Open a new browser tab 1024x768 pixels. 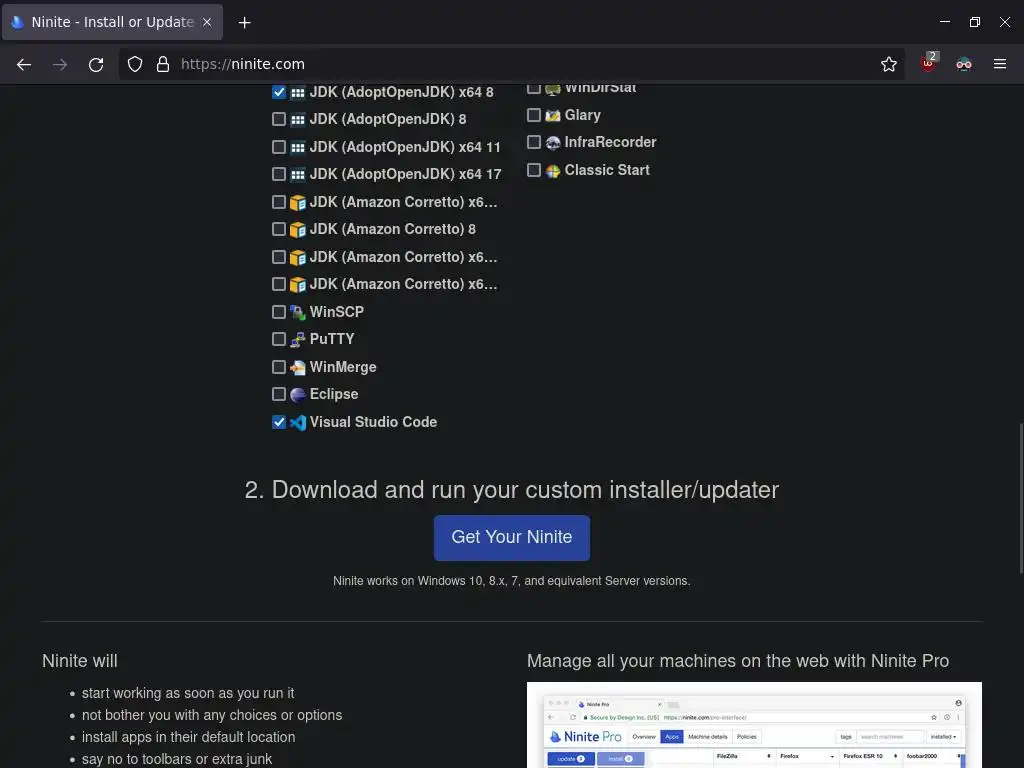(244, 22)
